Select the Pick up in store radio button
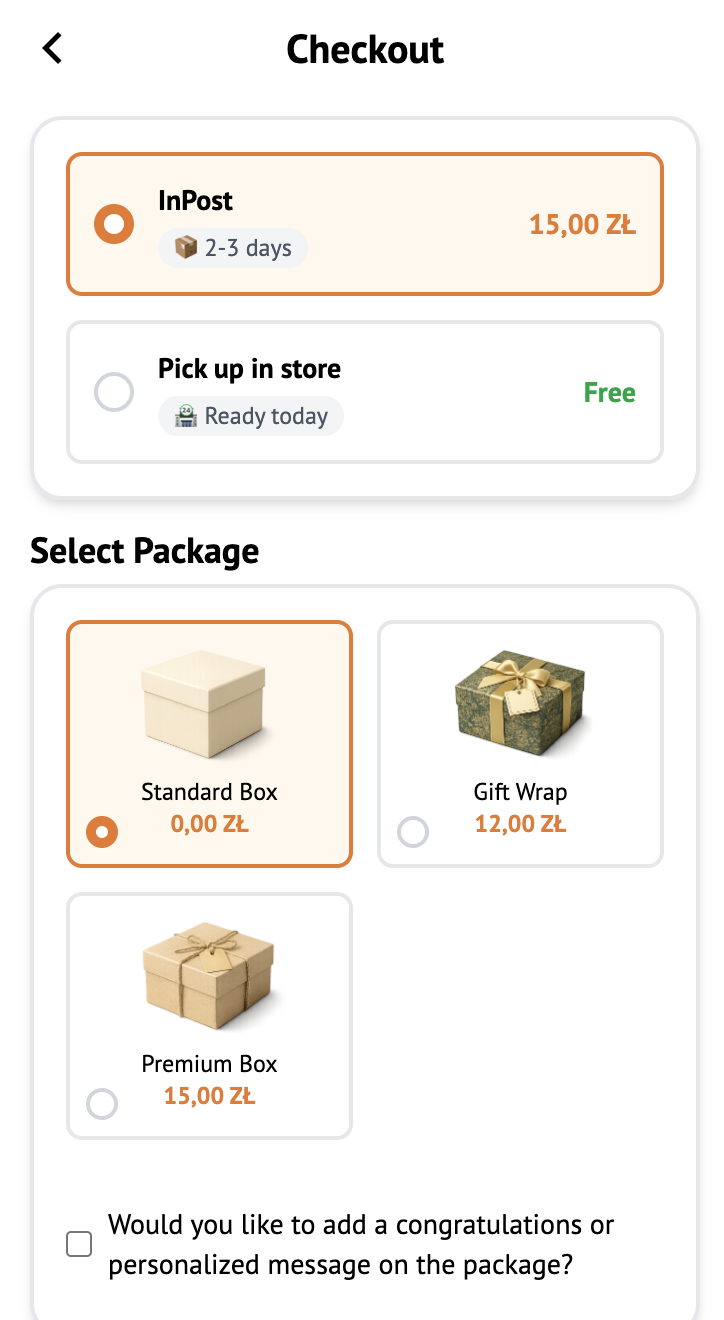 (x=114, y=392)
